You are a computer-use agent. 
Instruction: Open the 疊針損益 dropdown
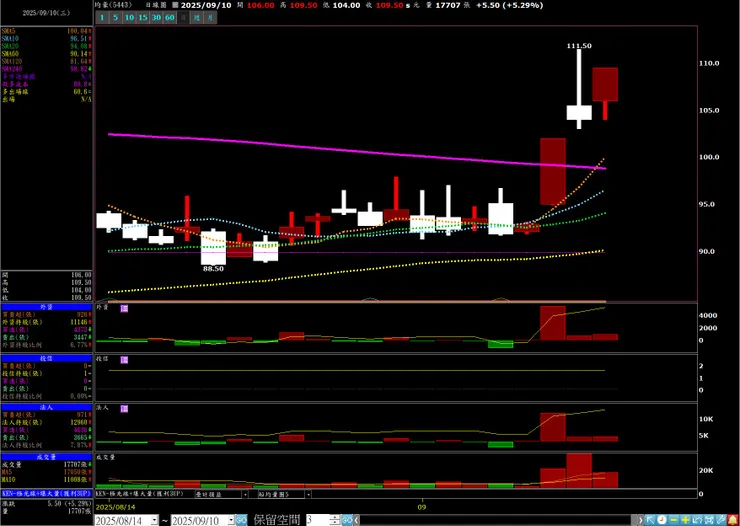(244, 494)
